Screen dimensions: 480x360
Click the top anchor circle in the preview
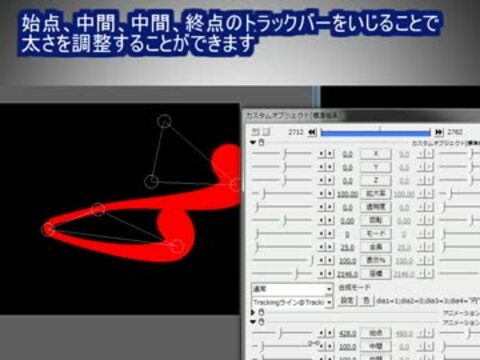point(164,121)
